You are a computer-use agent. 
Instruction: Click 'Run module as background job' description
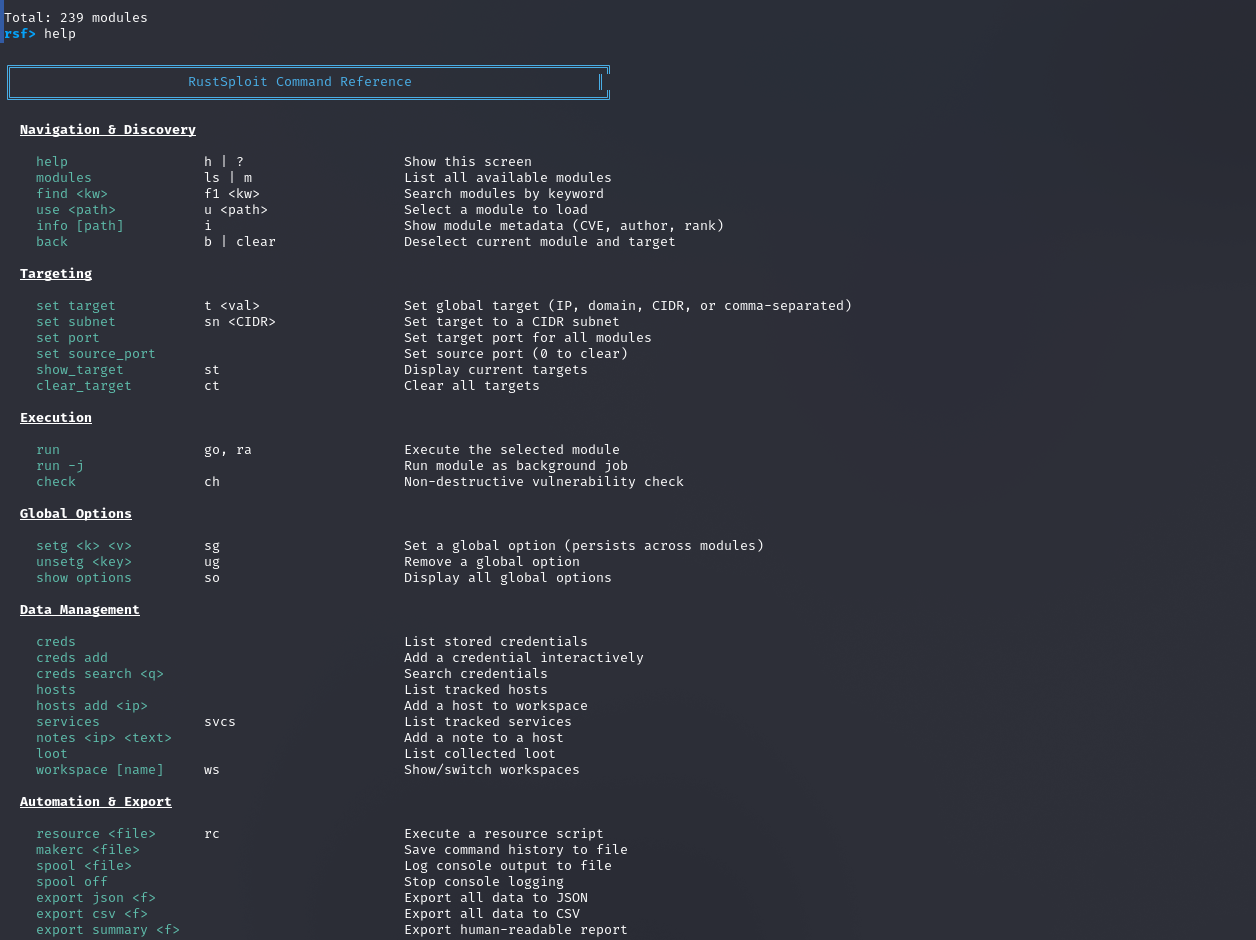click(516, 466)
